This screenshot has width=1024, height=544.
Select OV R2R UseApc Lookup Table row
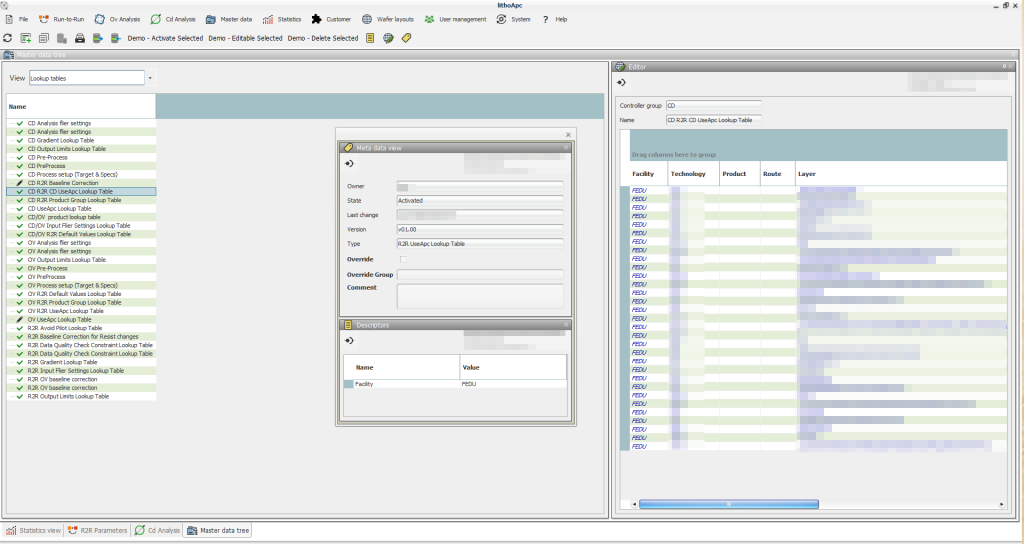[81, 311]
